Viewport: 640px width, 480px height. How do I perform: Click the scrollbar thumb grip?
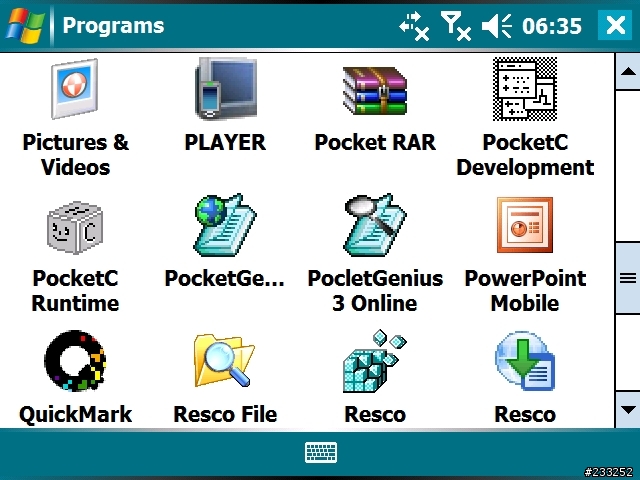[628, 278]
